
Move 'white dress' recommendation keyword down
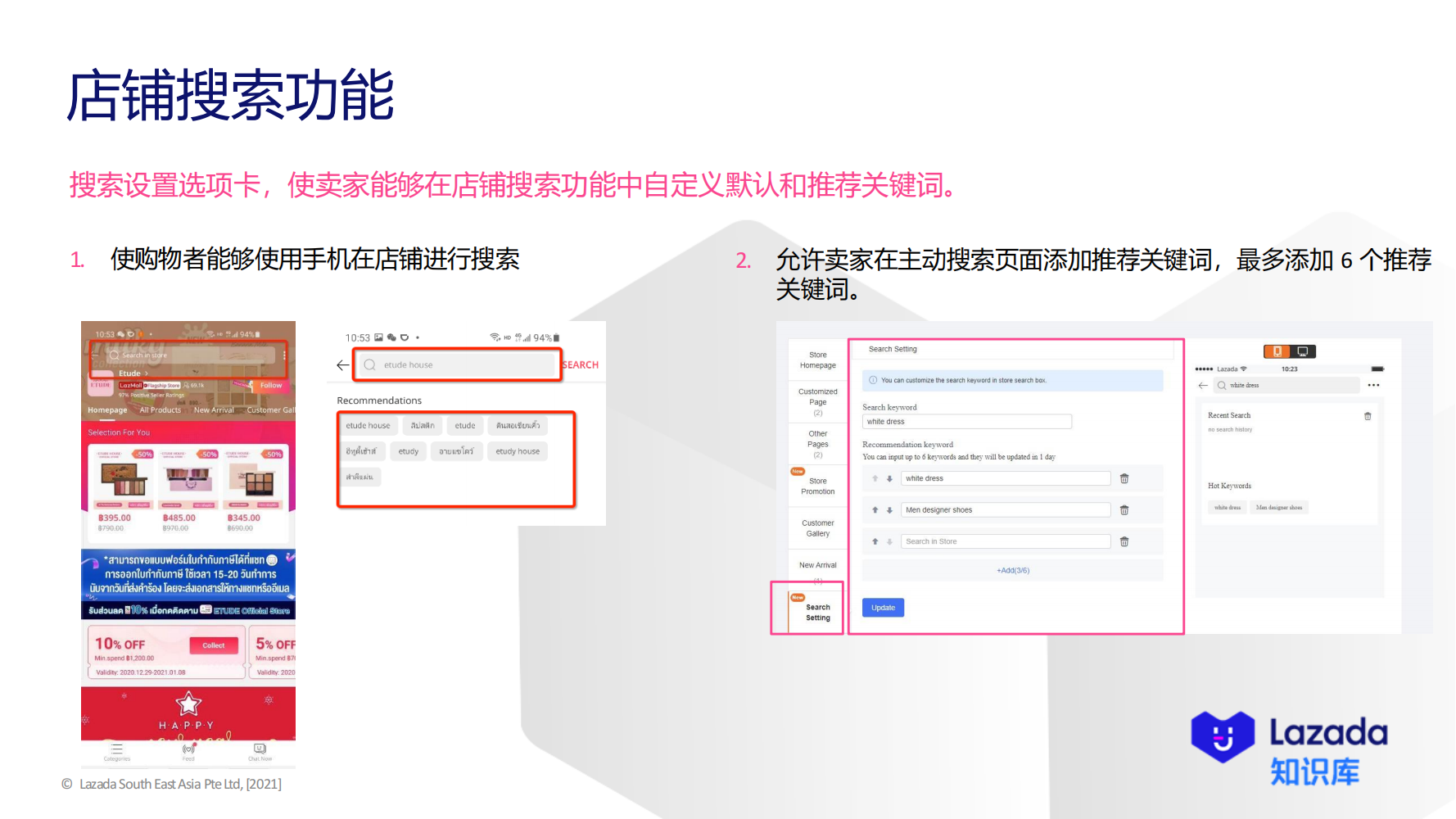pyautogui.click(x=889, y=478)
